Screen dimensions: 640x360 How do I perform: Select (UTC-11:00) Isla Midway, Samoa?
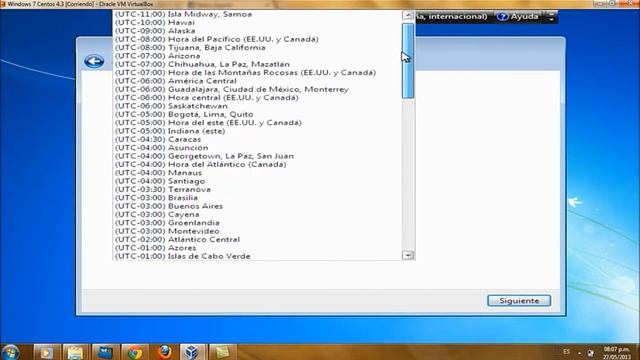point(257,14)
